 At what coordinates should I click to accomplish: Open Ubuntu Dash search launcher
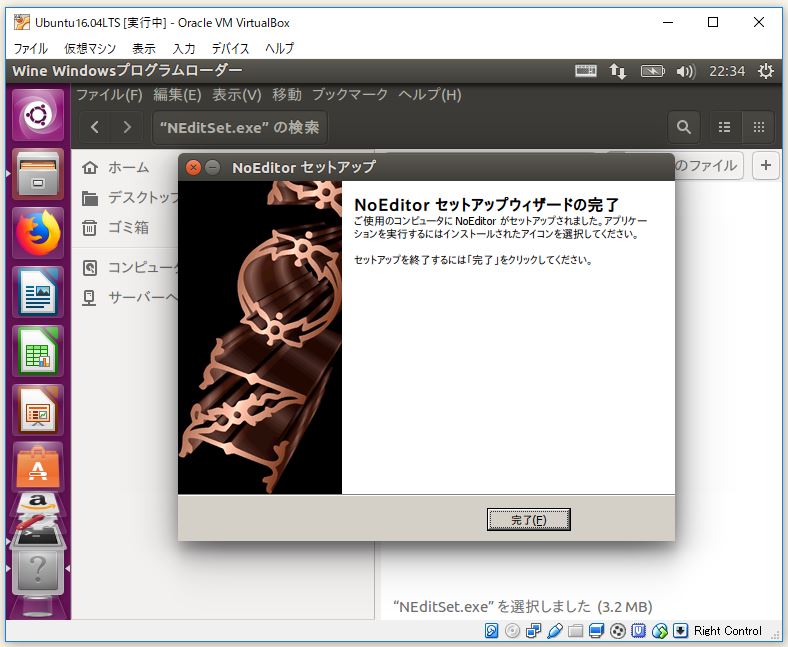[x=38, y=116]
